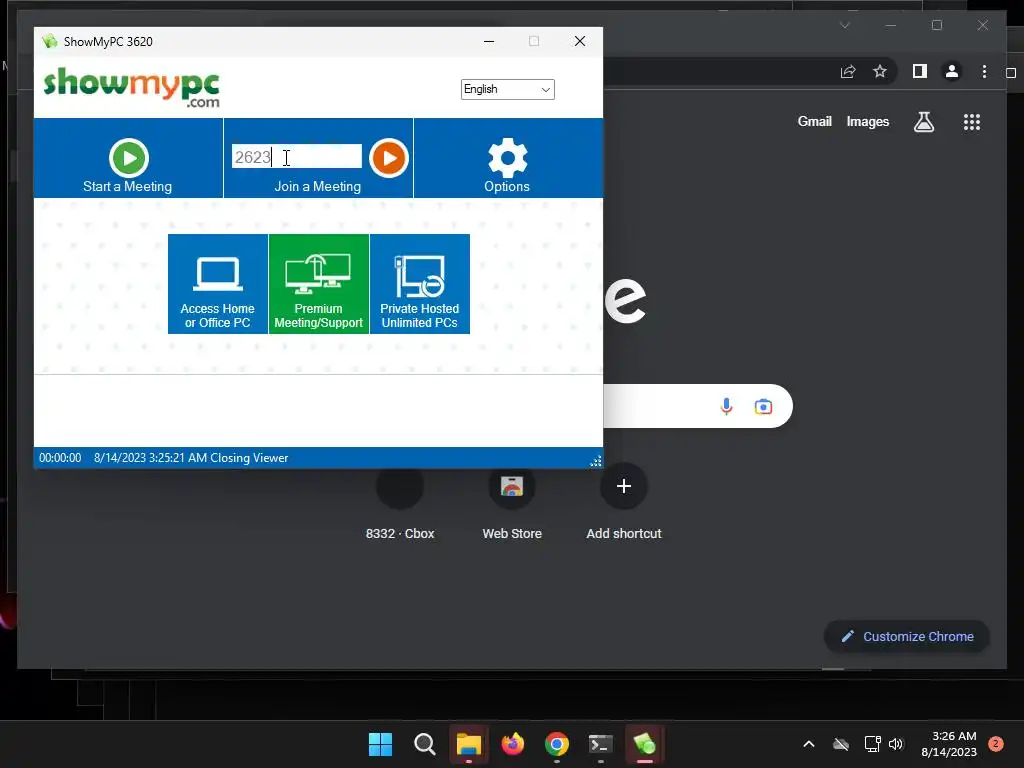Viewport: 1024px width, 768px height.
Task: Open the English language dropdown
Action: click(x=507, y=89)
